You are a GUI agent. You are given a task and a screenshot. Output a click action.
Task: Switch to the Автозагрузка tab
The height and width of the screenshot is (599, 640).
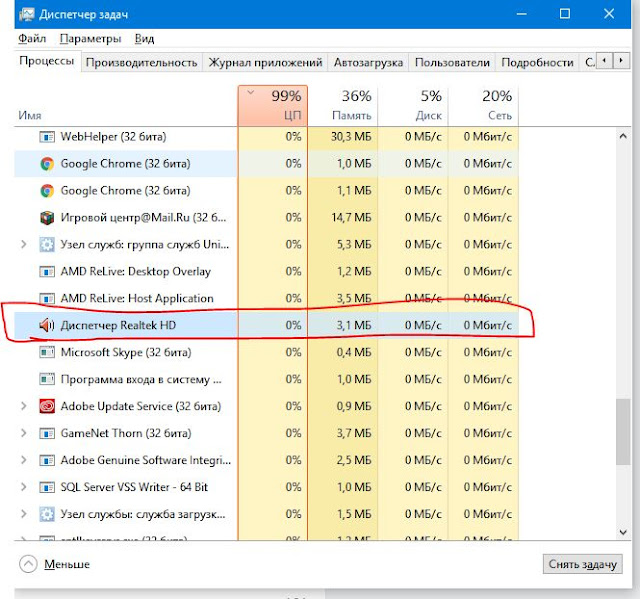pyautogui.click(x=368, y=62)
